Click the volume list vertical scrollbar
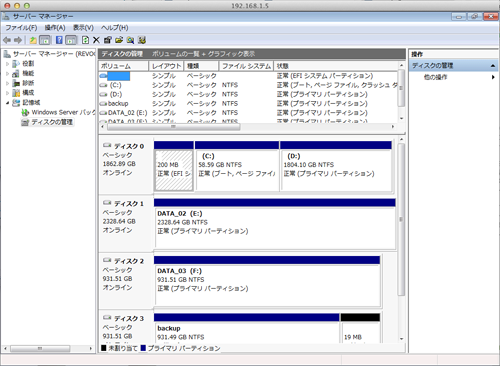 401,88
